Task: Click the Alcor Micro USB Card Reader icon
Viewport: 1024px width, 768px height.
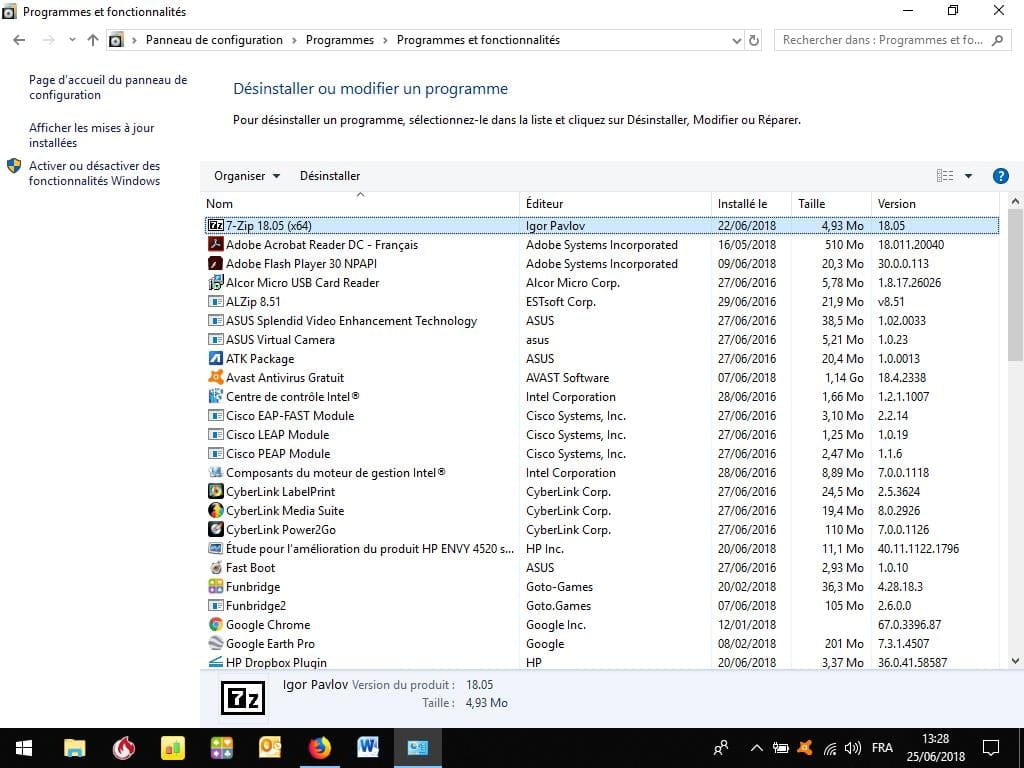Action: [x=216, y=282]
